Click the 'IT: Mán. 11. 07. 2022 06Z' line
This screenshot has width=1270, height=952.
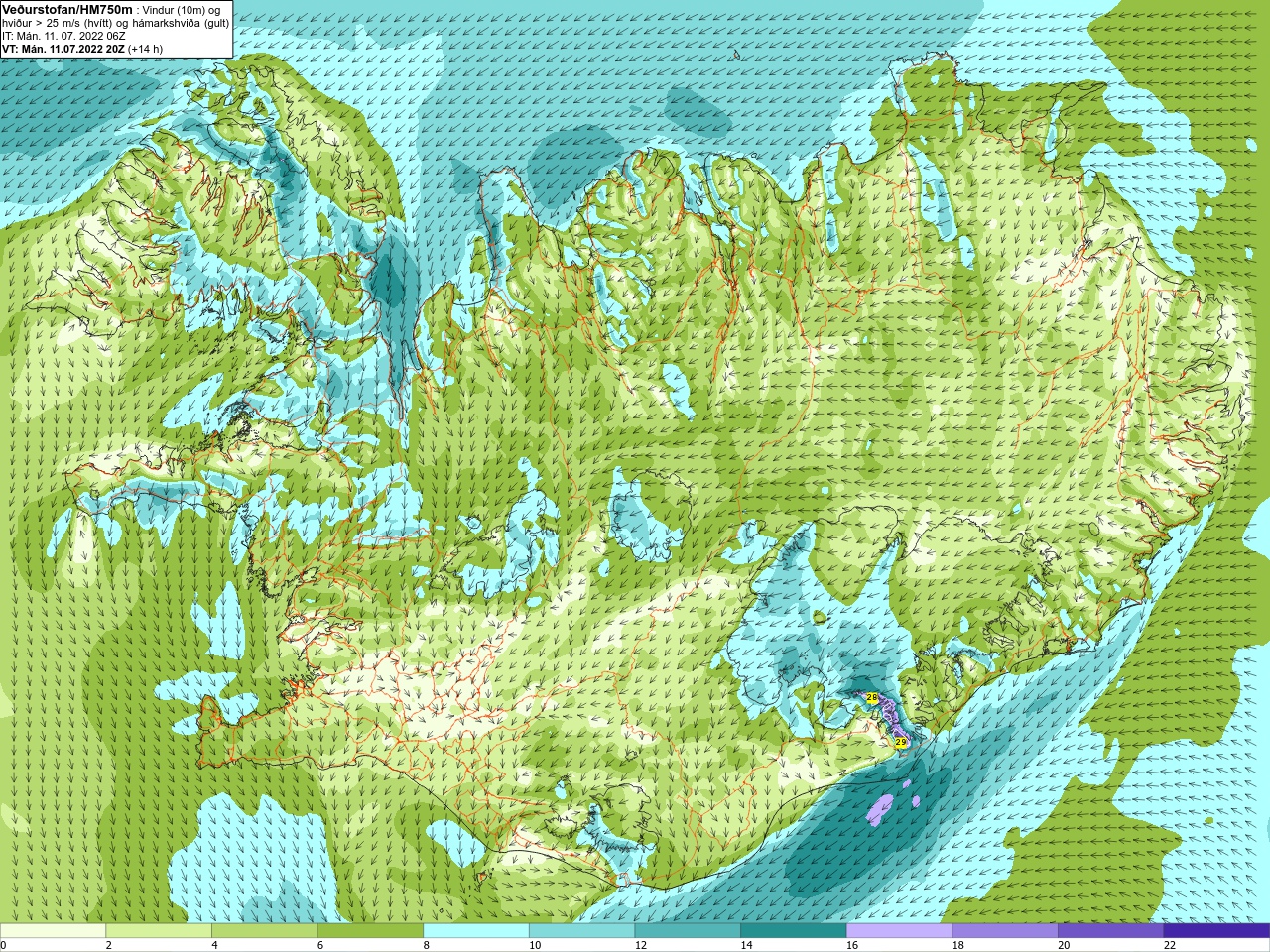tap(63, 36)
